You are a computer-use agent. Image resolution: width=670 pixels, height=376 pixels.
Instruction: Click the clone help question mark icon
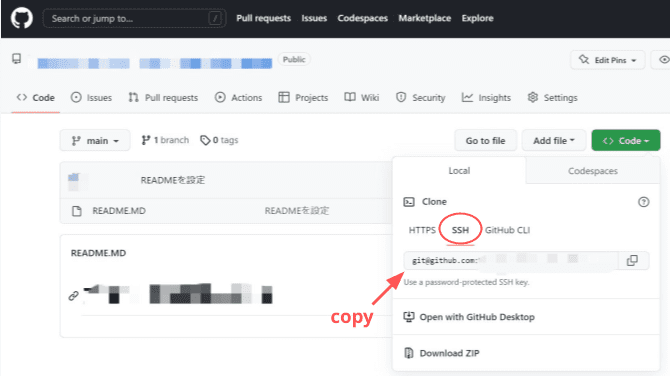pyautogui.click(x=644, y=202)
